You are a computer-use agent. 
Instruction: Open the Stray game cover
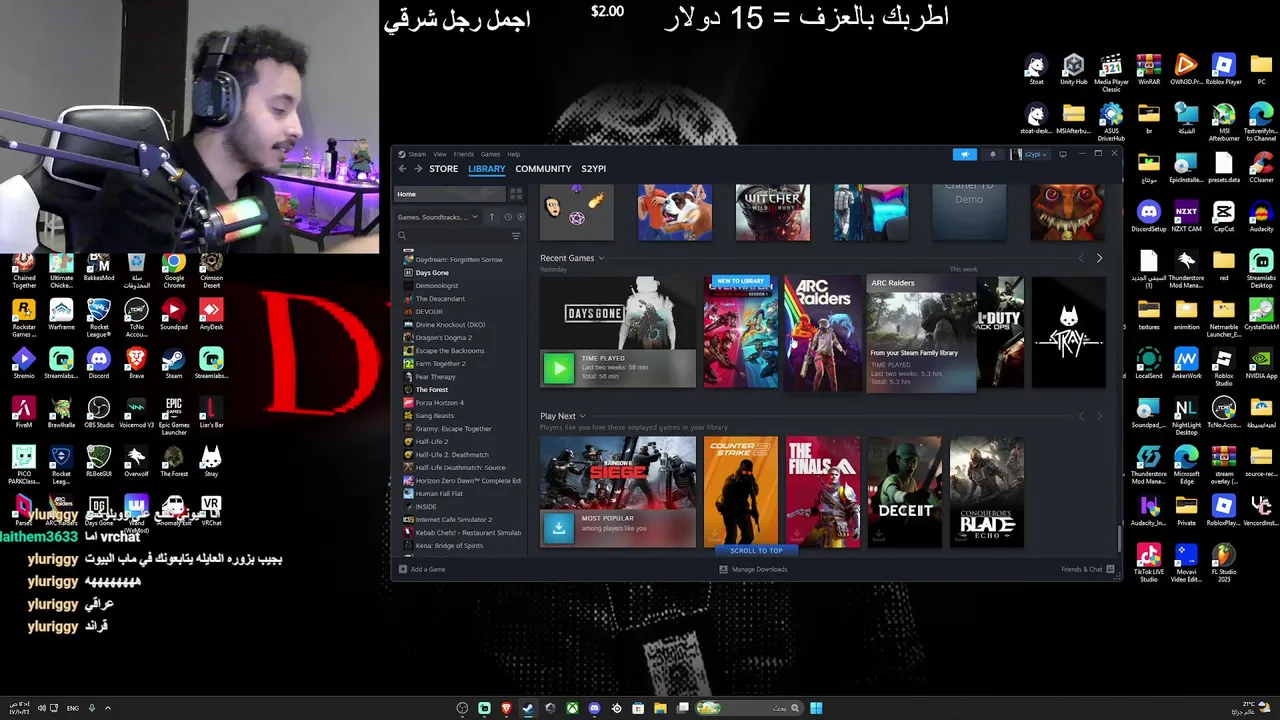(x=1069, y=332)
